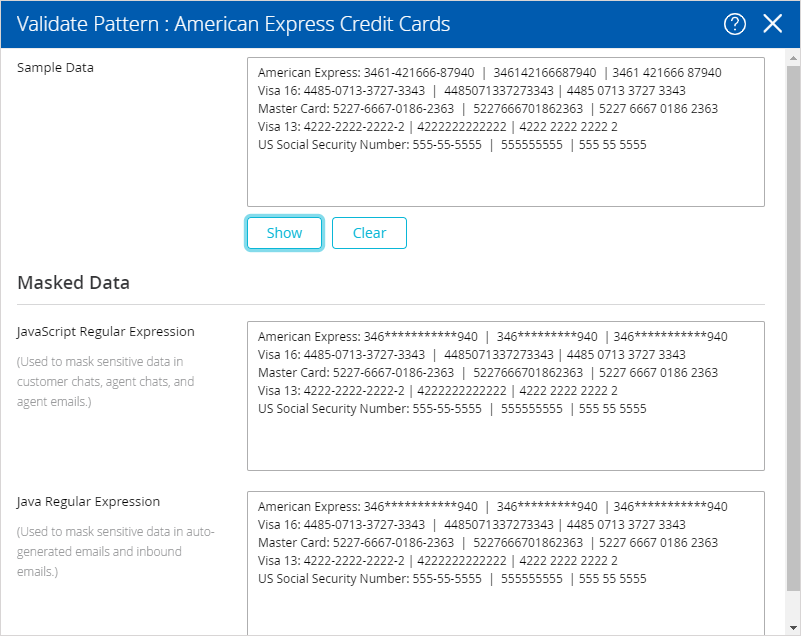Click the auto-generated emails description under Java label

(115, 552)
